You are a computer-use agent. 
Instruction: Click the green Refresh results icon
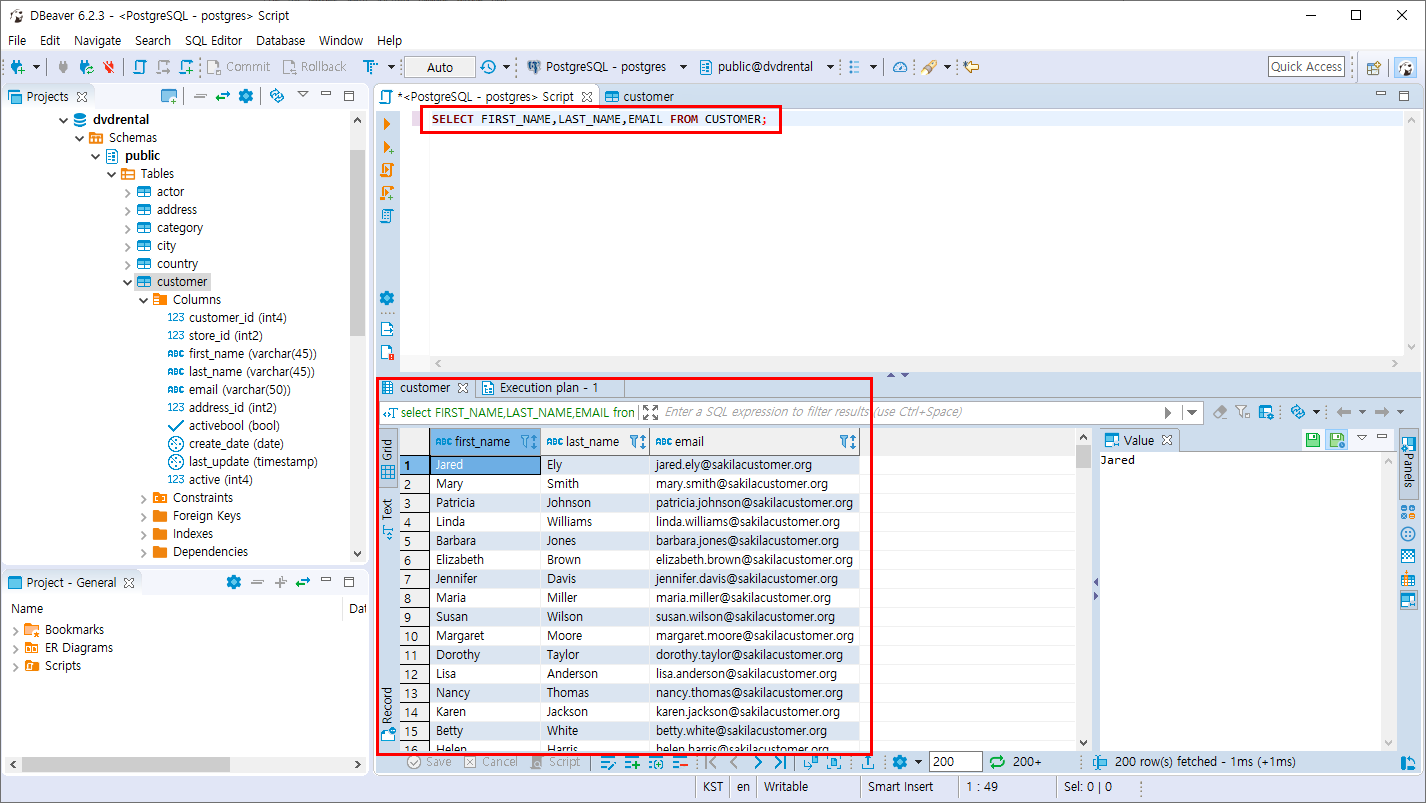(996, 762)
